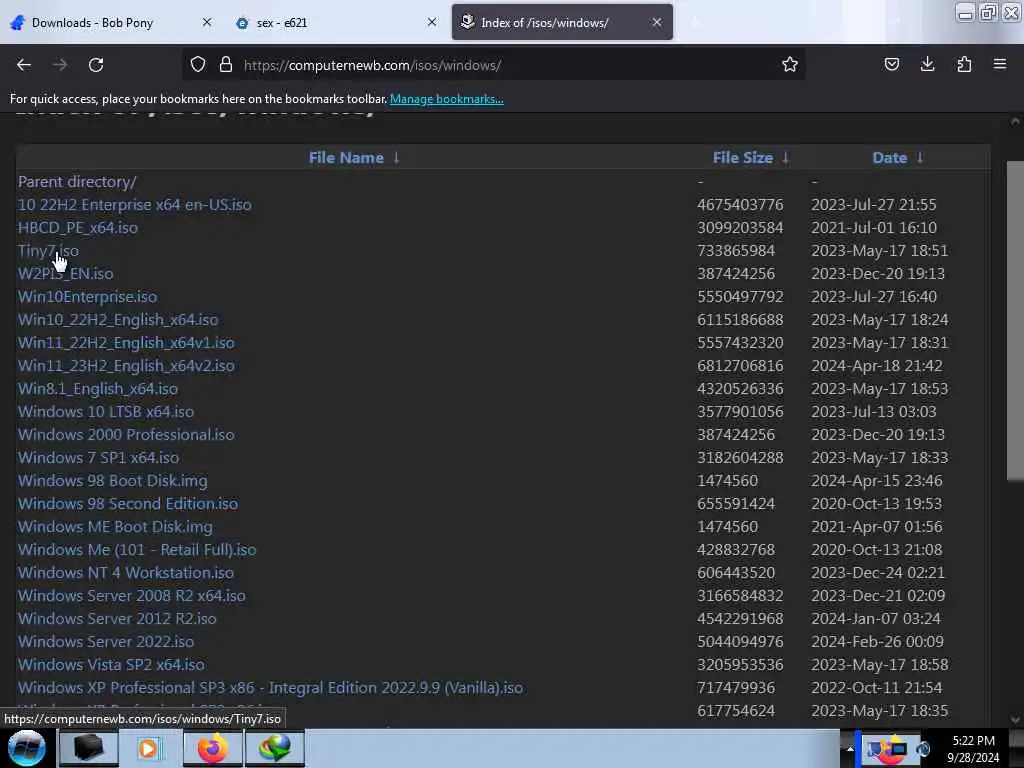1024x768 pixels.
Task: Download Windows NT 4 Workstation.iso
Action: point(125,573)
